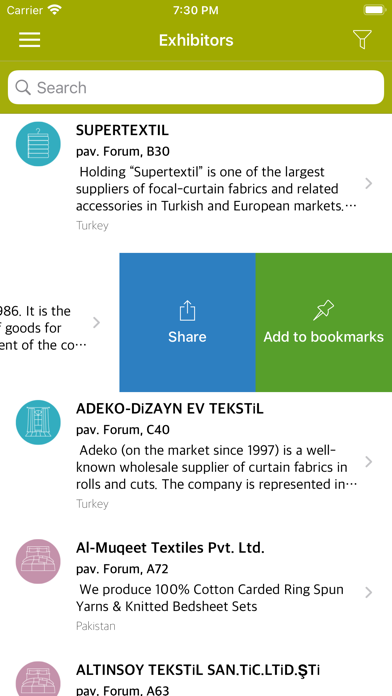Tap the share arrow icon
The height and width of the screenshot is (696, 392).
187,310
